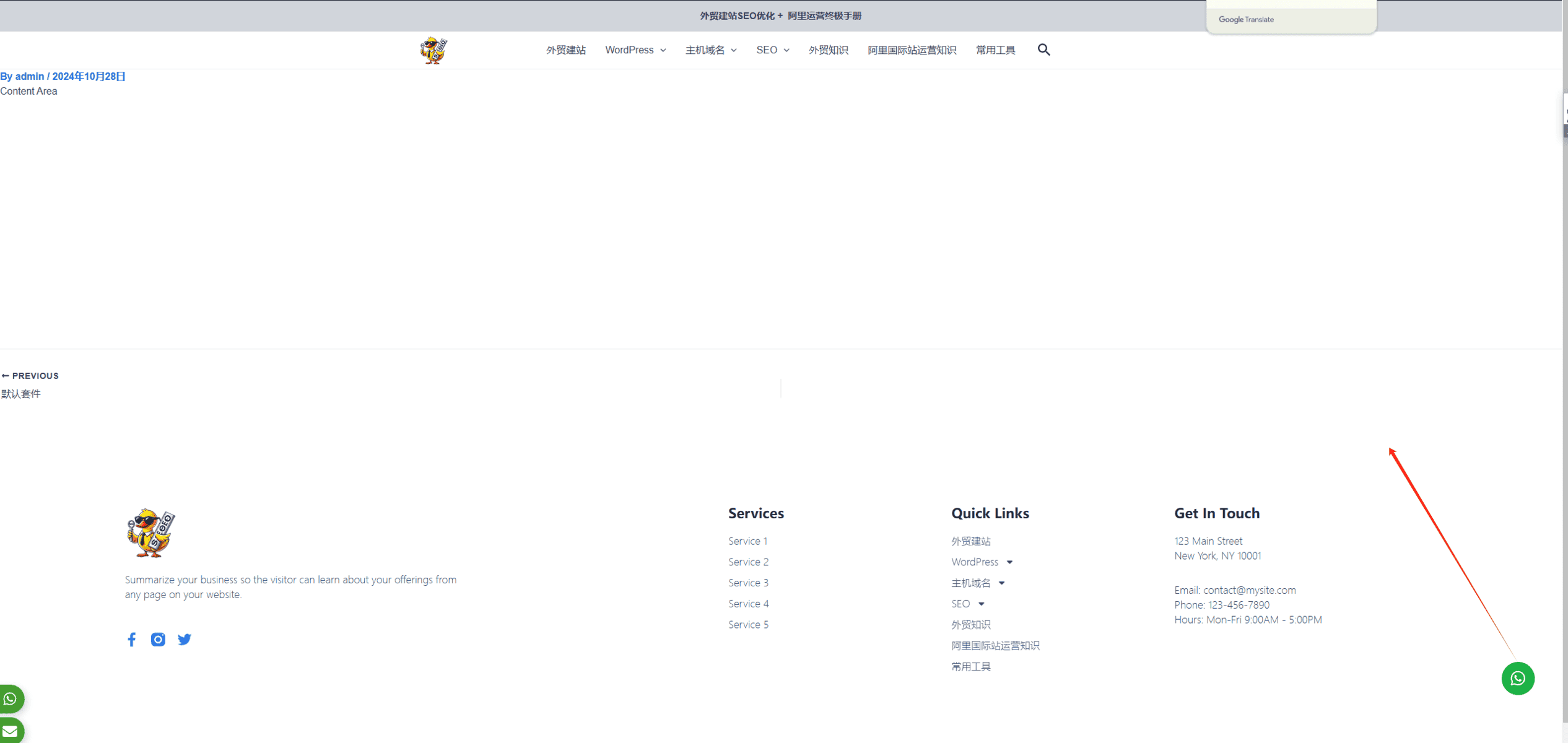Go to the PREVIOUS post link

click(30, 376)
